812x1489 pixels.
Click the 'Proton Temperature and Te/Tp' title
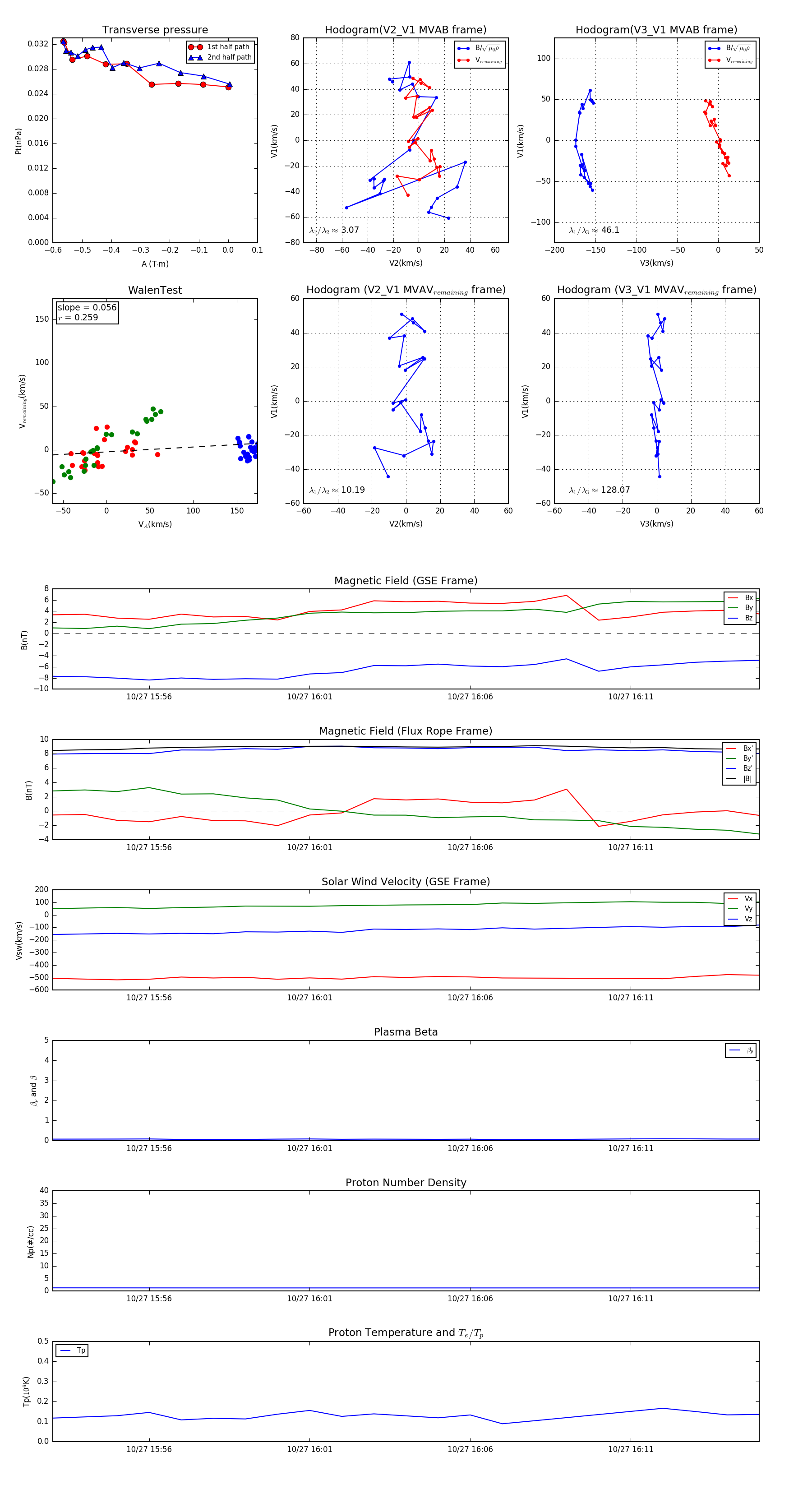406,1333
